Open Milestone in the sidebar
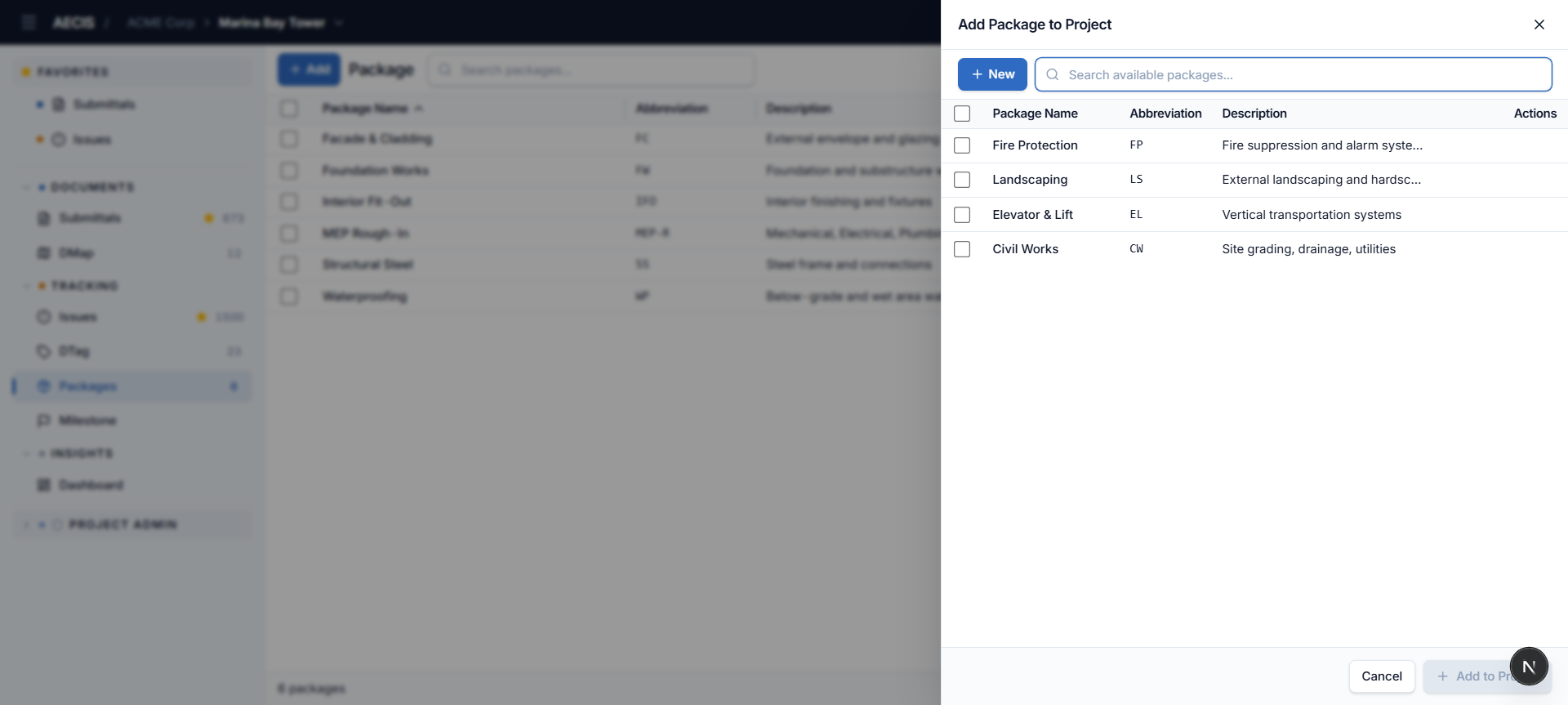 [x=87, y=421]
